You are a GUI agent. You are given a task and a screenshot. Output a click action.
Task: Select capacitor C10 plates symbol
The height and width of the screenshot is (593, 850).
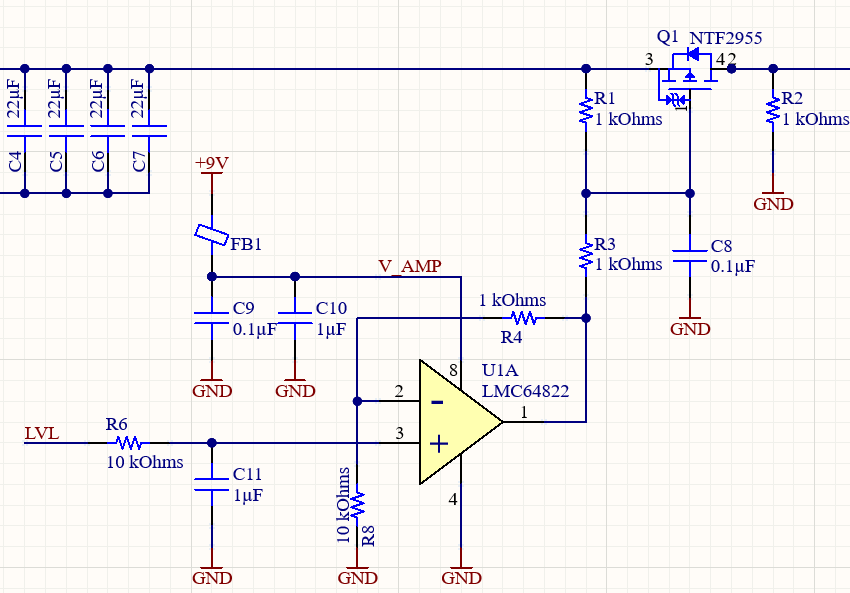[295, 318]
